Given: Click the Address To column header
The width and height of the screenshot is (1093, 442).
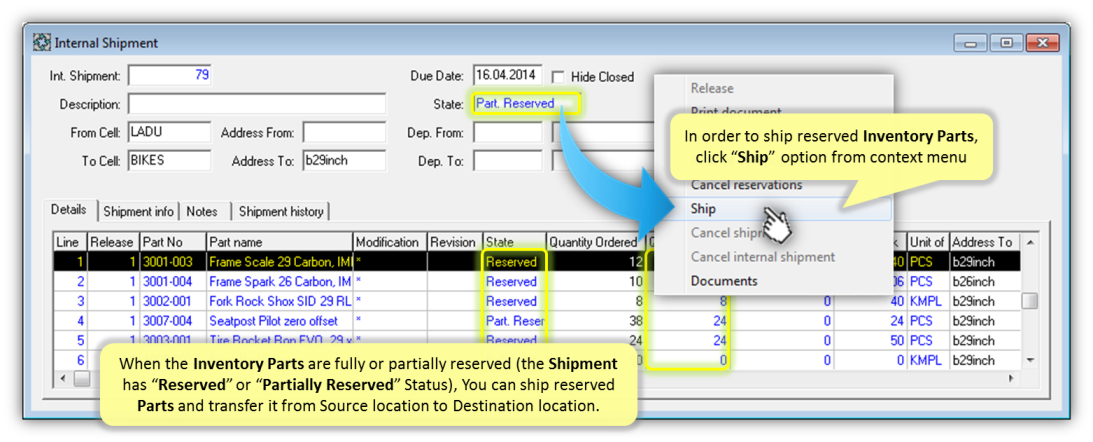Looking at the screenshot, I should (x=985, y=242).
